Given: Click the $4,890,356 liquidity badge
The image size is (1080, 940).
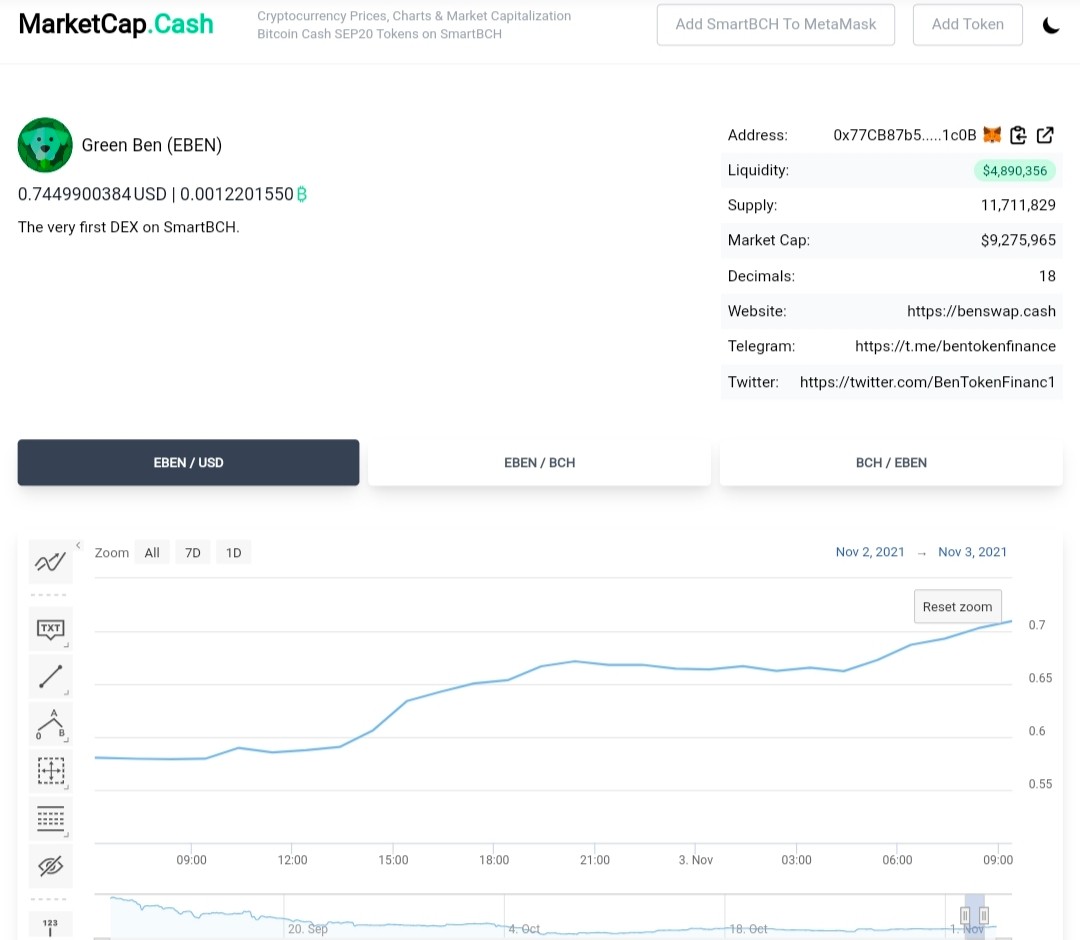Looking at the screenshot, I should tap(1015, 170).
